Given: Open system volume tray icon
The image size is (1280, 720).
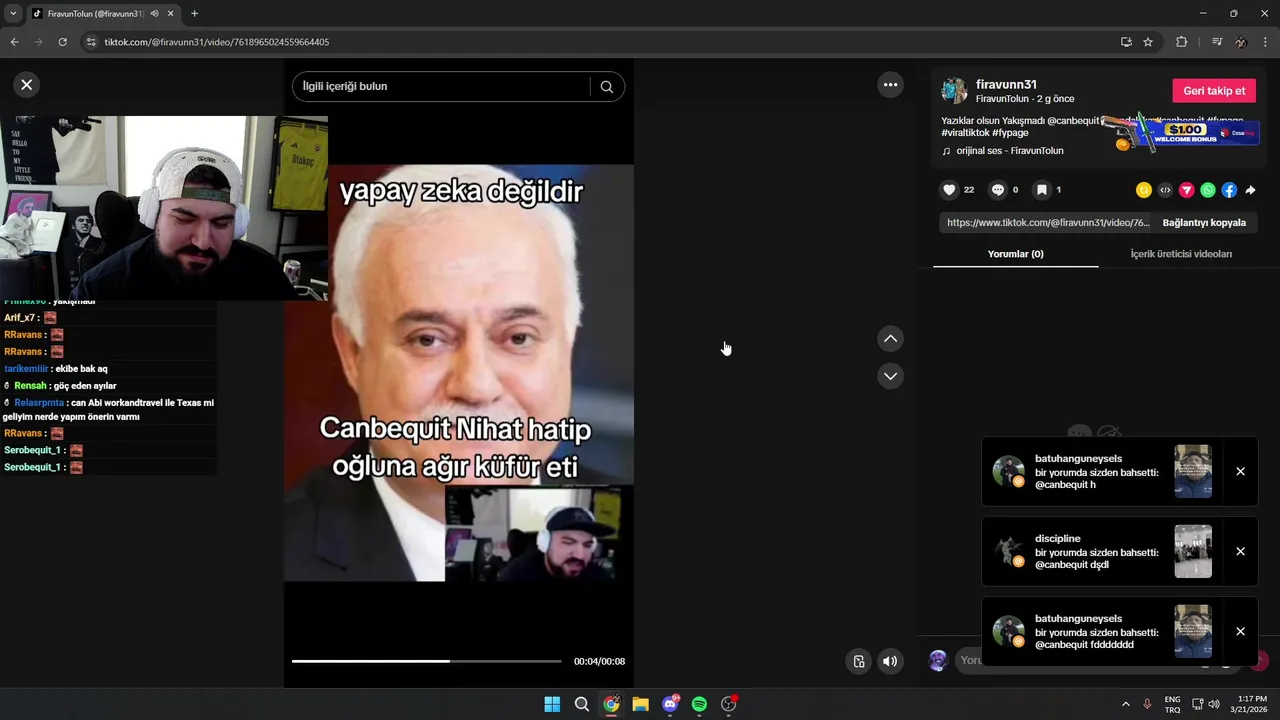Looking at the screenshot, I should [x=1214, y=704].
